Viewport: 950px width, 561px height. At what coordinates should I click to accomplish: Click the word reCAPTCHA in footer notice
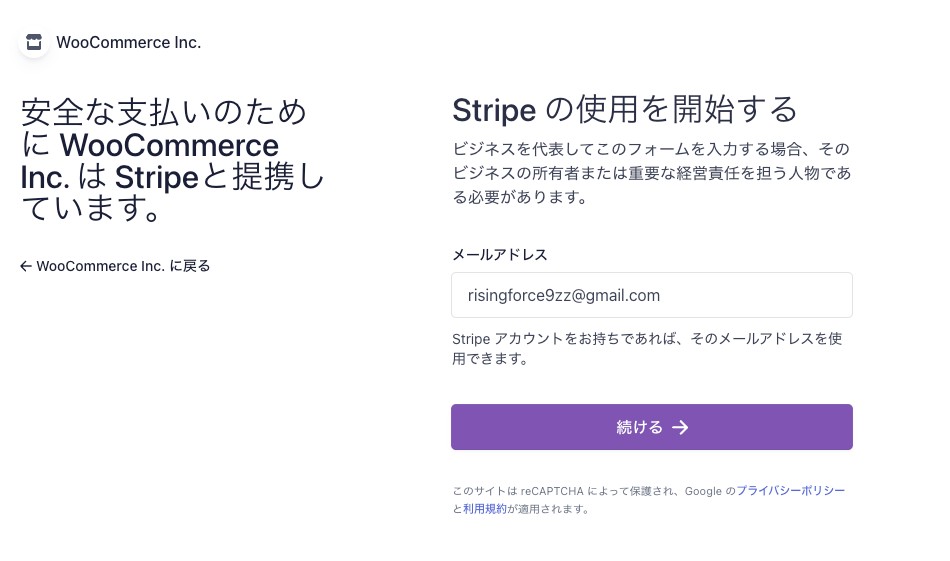[550, 491]
